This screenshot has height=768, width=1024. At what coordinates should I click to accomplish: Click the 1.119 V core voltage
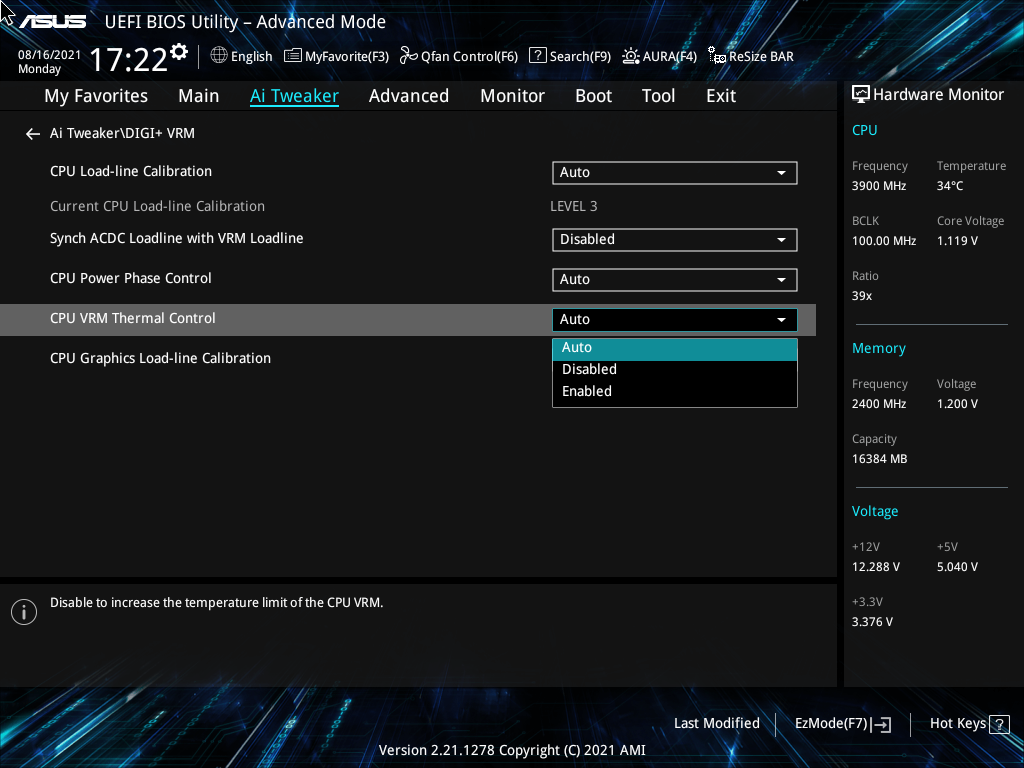(x=957, y=241)
